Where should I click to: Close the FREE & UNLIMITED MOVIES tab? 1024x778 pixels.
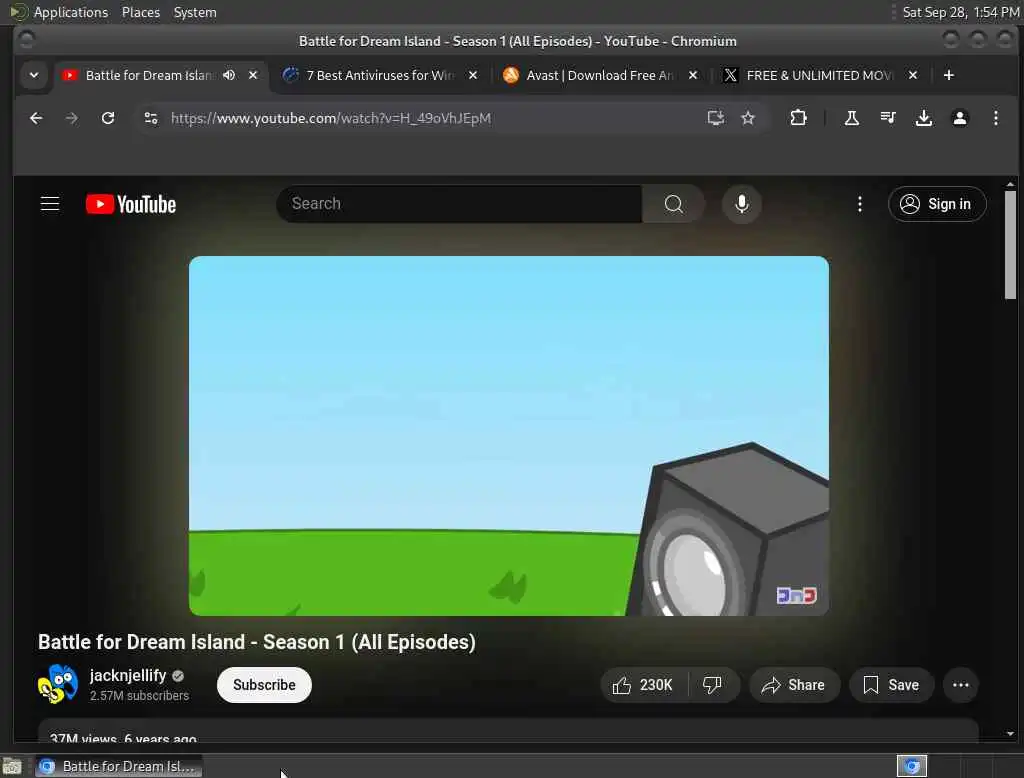[x=913, y=75]
